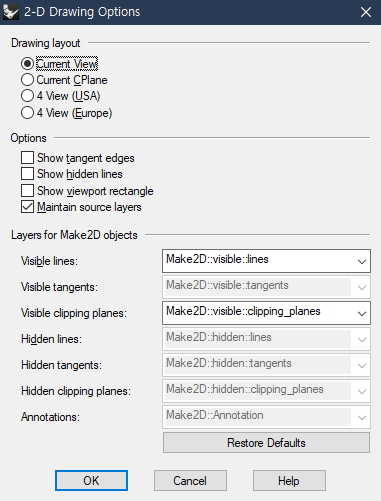Expand the Annotations layer dropdown

click(266, 417)
